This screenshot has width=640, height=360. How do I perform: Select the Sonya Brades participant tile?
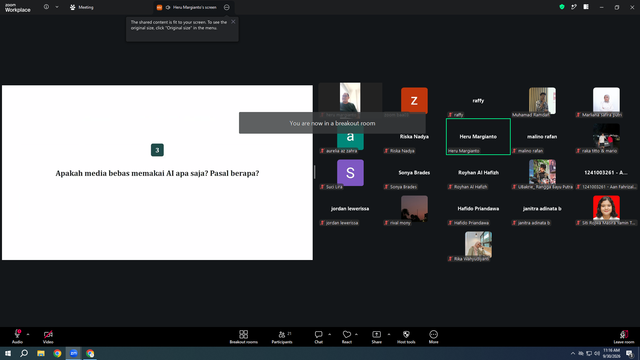[x=414, y=173]
